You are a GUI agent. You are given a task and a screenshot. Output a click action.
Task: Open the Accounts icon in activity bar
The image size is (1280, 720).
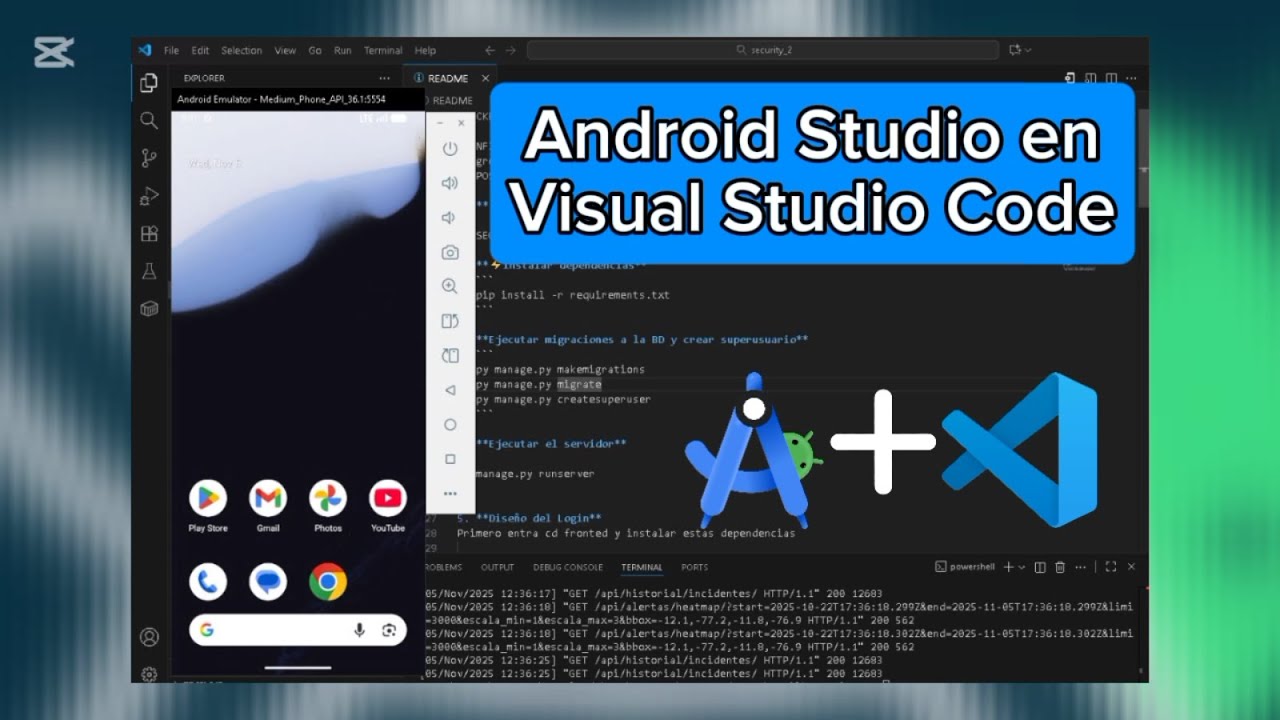(149, 637)
